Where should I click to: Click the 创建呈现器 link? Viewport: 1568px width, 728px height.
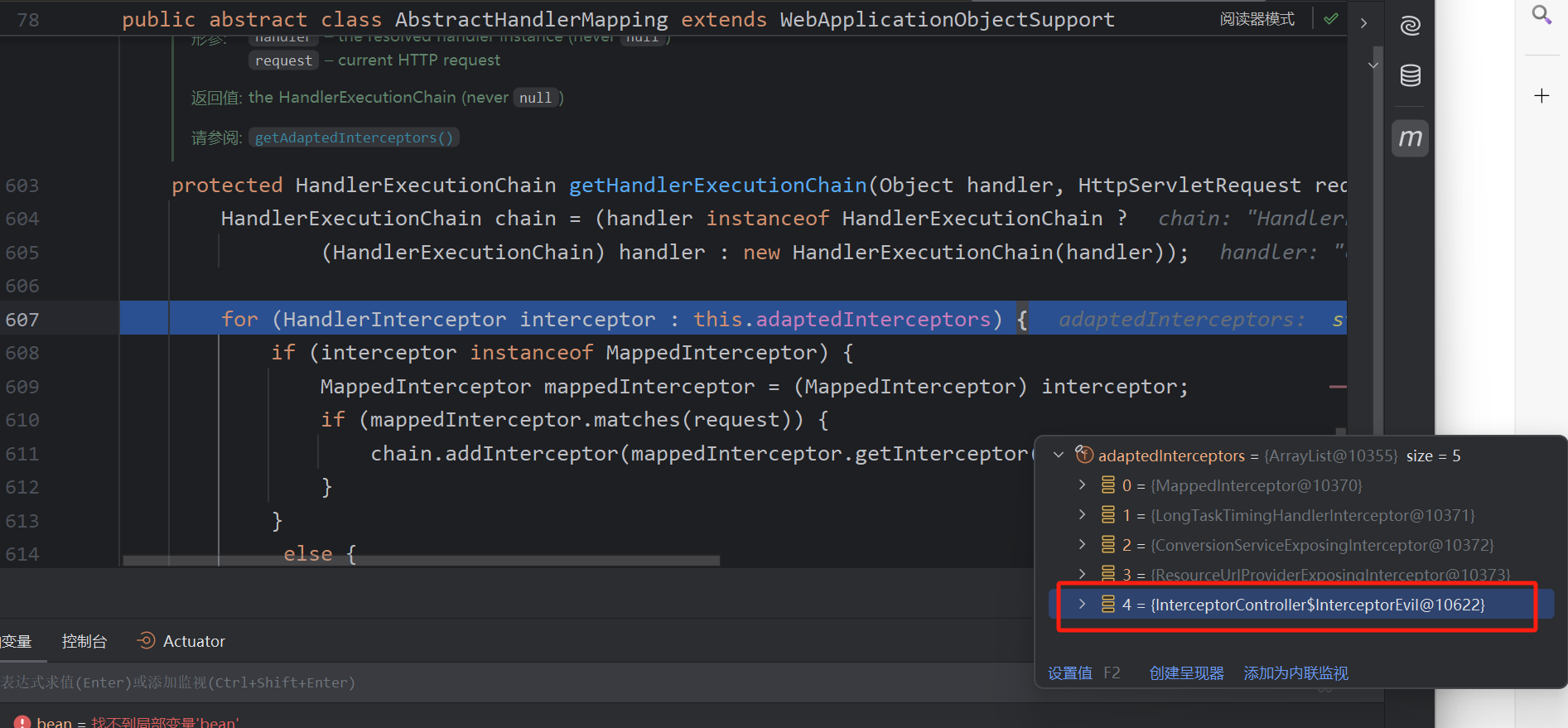pyautogui.click(x=1186, y=673)
